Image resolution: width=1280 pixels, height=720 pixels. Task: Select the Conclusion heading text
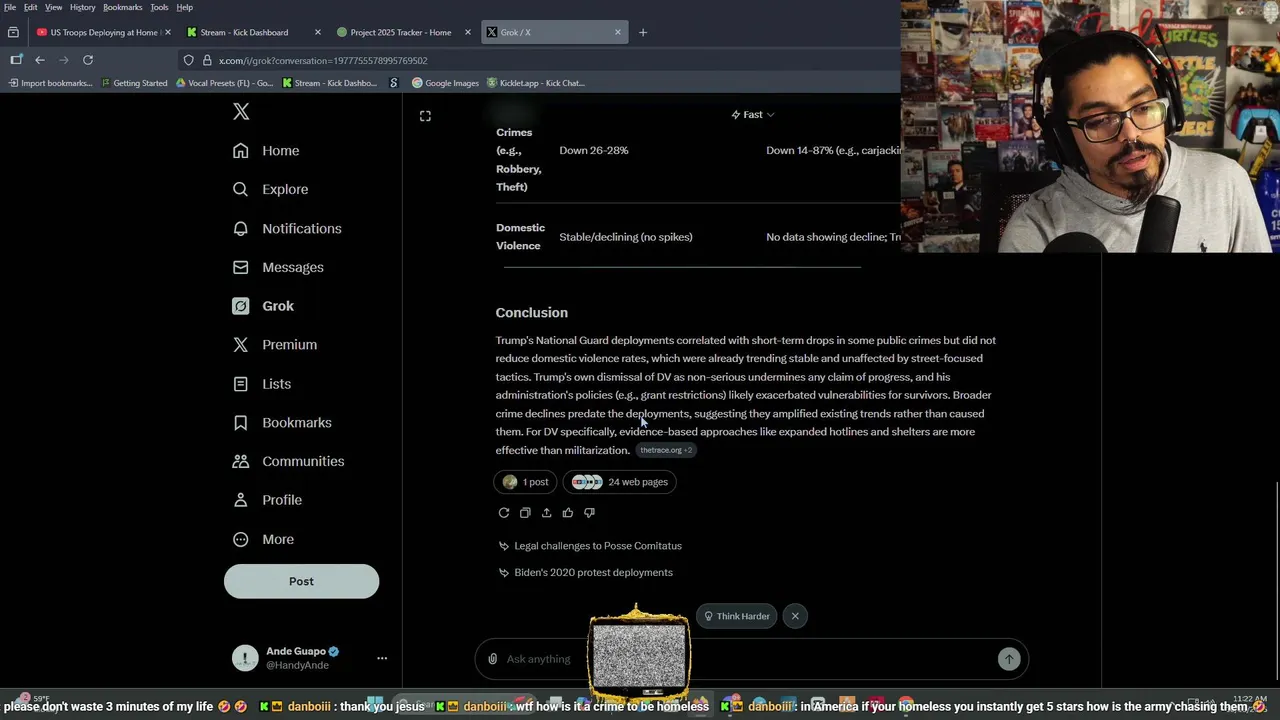coord(532,313)
